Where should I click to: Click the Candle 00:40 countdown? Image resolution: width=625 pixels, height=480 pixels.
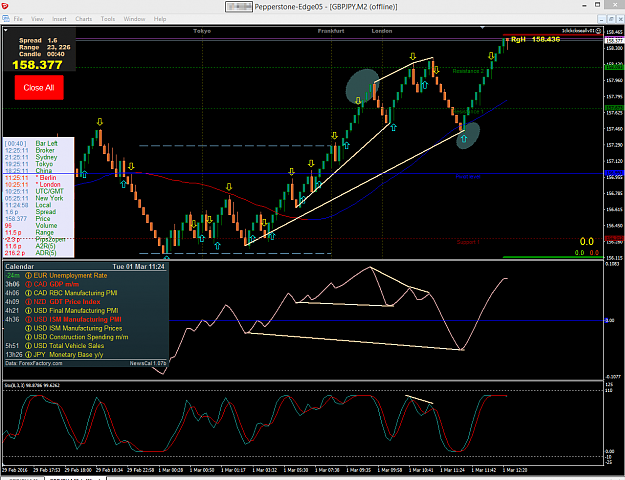pyautogui.click(x=41, y=54)
